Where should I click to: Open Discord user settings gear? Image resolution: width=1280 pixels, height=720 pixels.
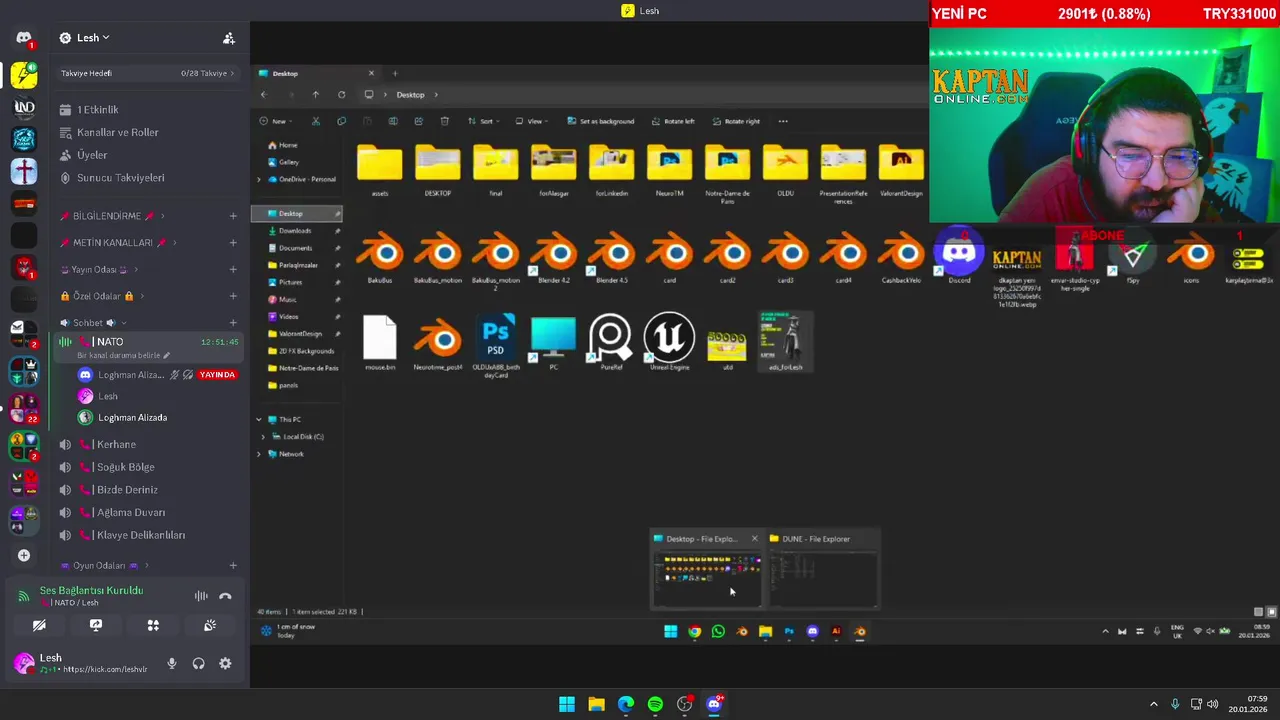pos(225,663)
